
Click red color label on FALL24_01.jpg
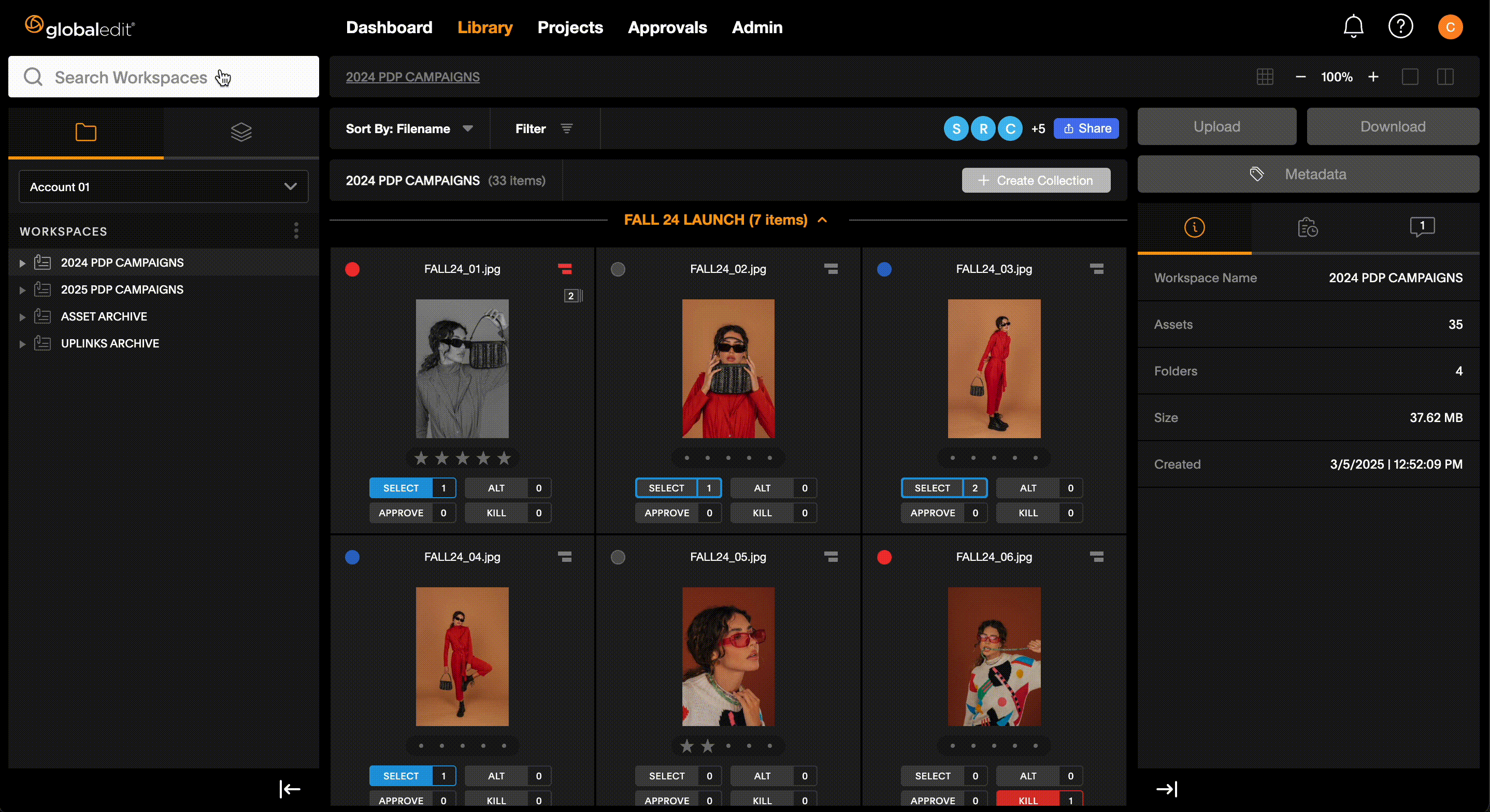click(x=352, y=269)
